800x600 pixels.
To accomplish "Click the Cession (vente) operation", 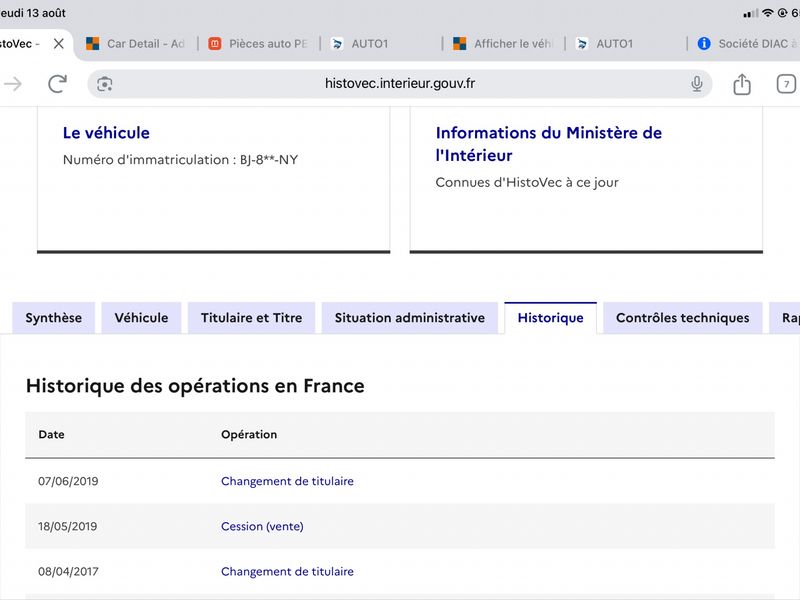I will (262, 526).
